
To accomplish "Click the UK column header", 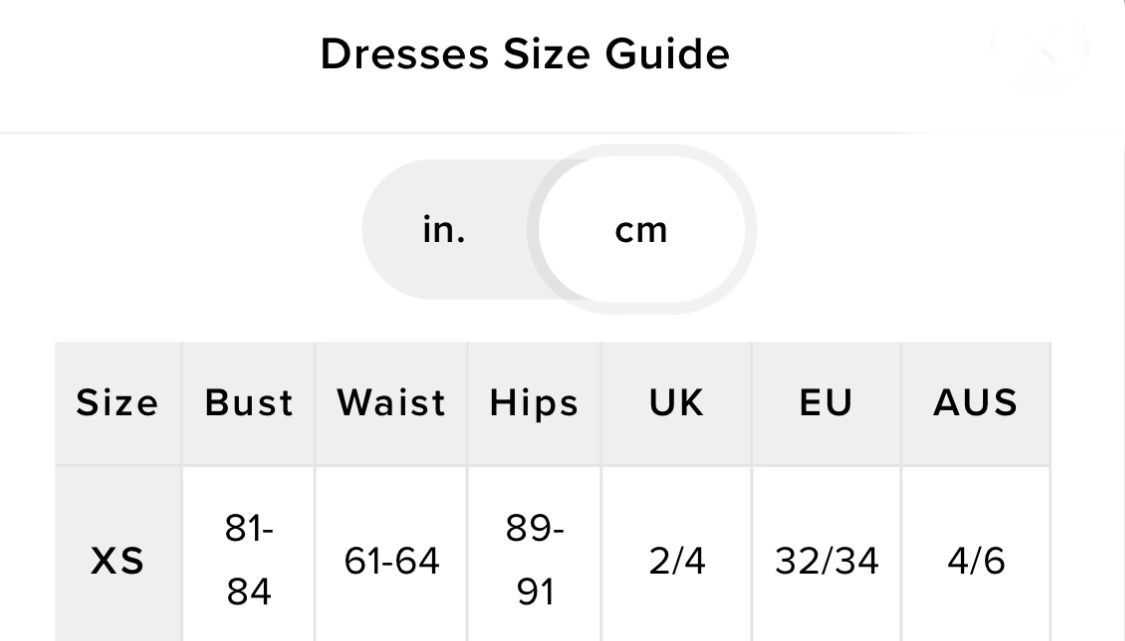I will click(677, 403).
